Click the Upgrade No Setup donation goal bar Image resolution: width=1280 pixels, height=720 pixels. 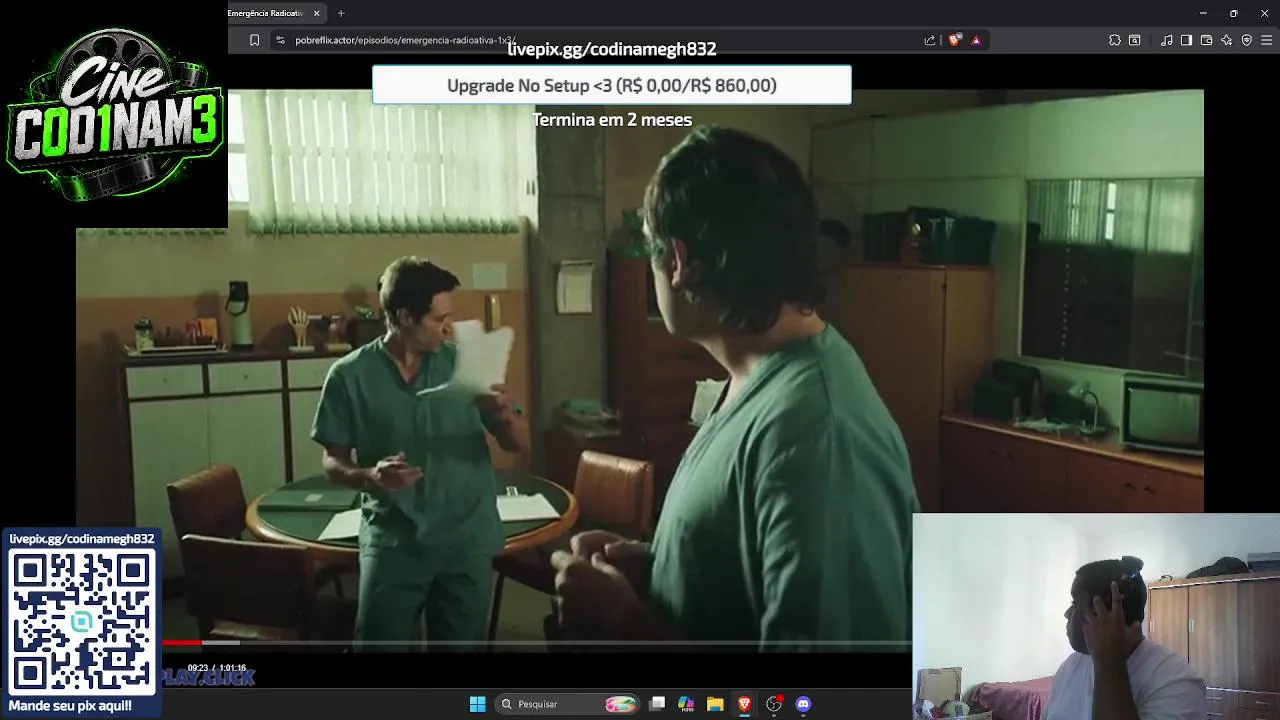click(612, 85)
